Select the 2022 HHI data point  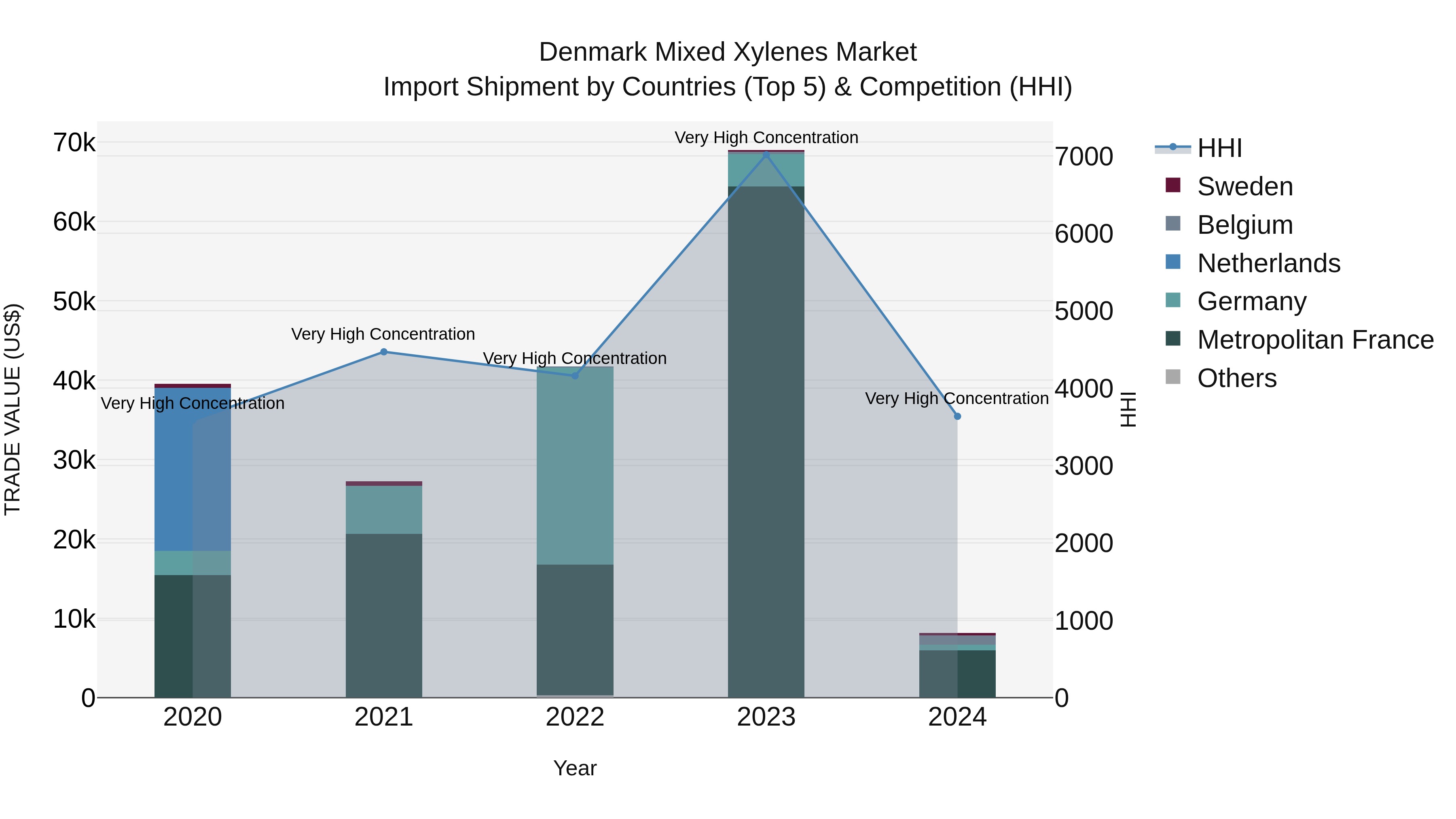576,376
